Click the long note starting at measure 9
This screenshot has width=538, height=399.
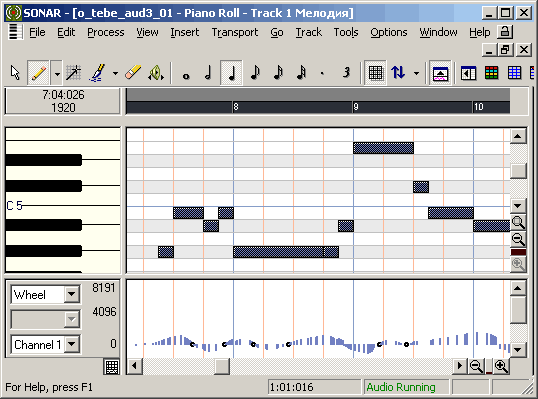tap(384, 148)
